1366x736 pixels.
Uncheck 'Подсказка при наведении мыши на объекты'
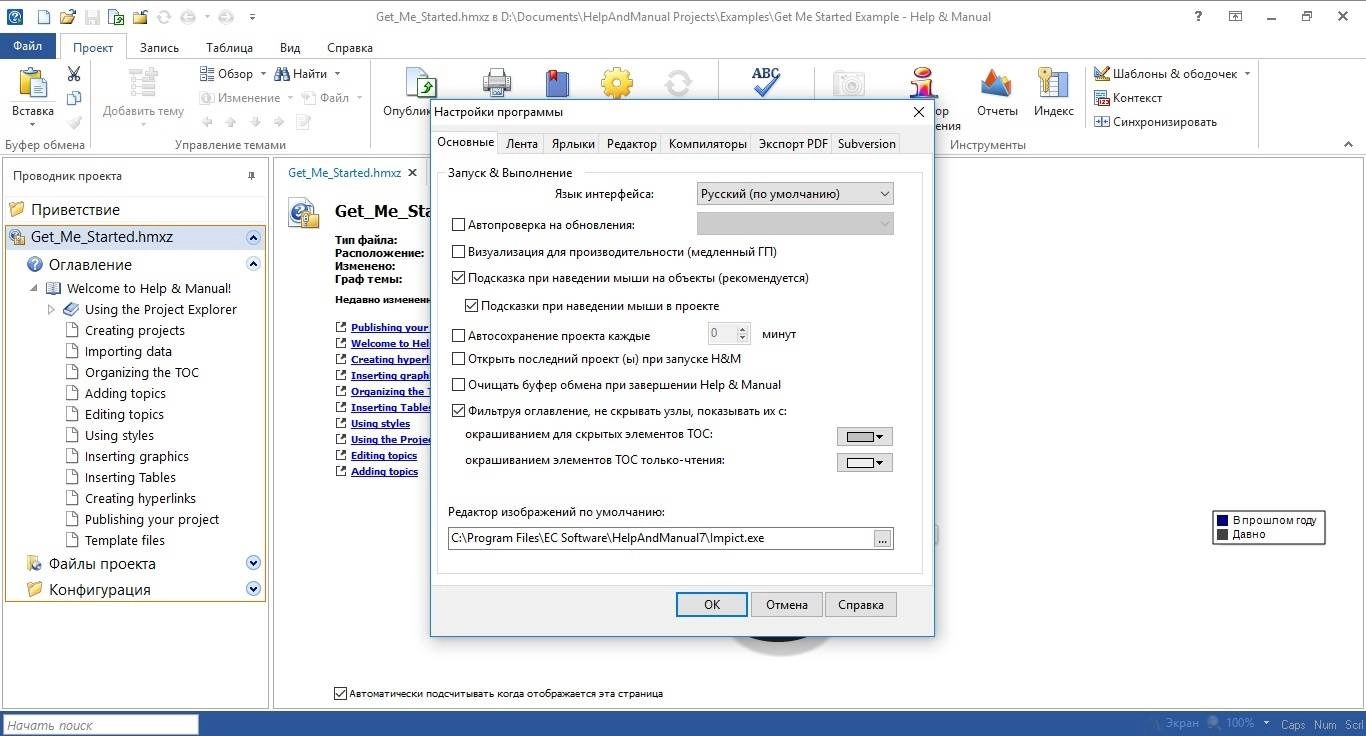459,278
